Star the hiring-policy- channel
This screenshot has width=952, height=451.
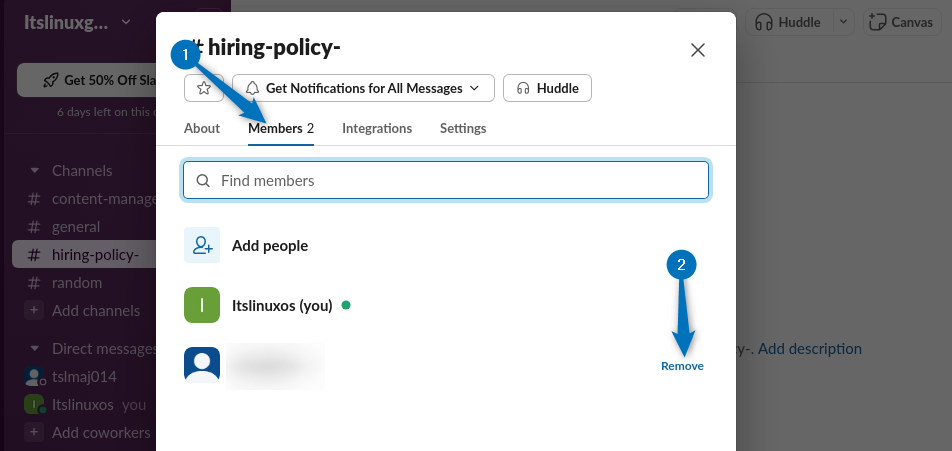(x=204, y=88)
